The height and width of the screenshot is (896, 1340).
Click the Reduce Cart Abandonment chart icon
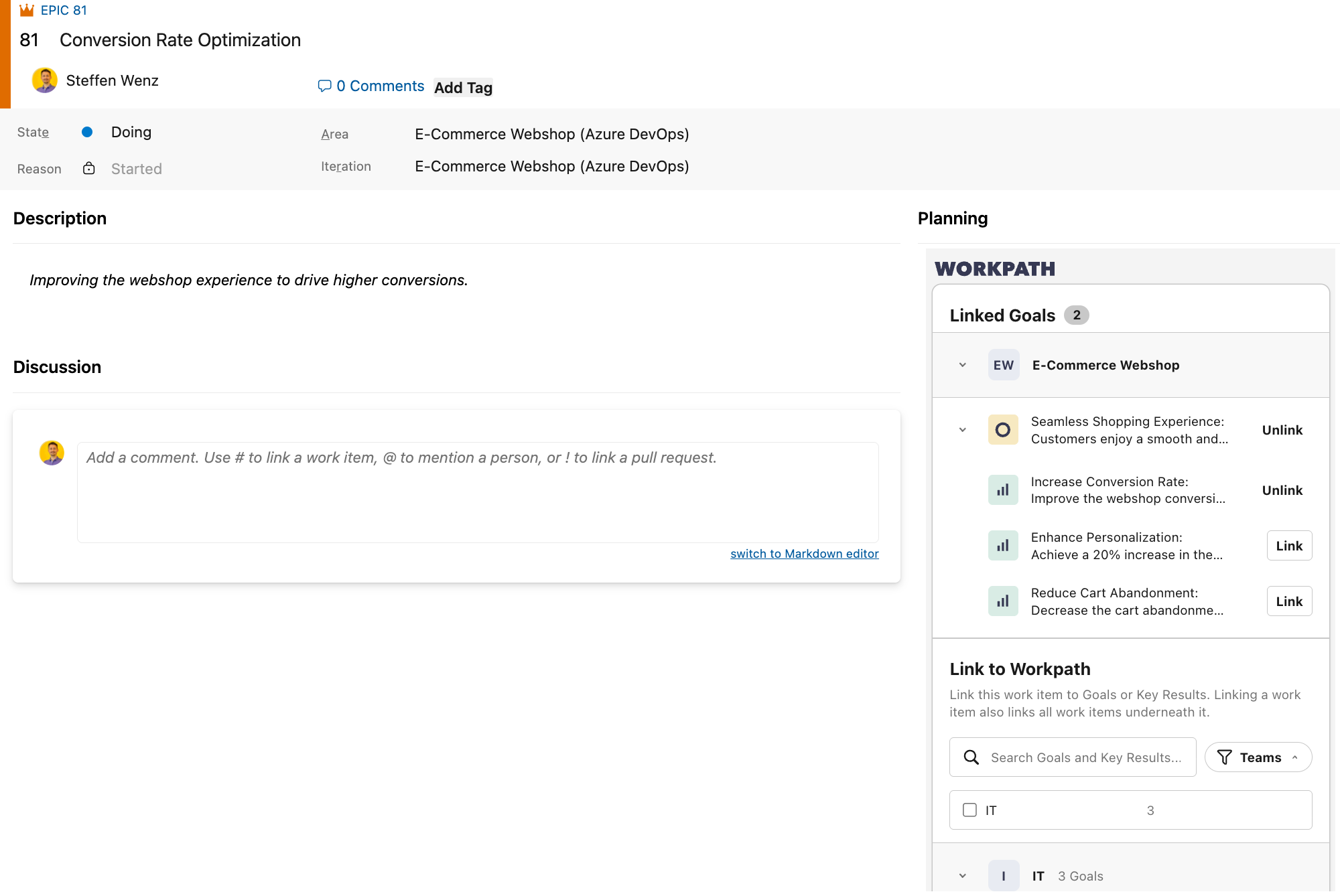(x=1003, y=601)
